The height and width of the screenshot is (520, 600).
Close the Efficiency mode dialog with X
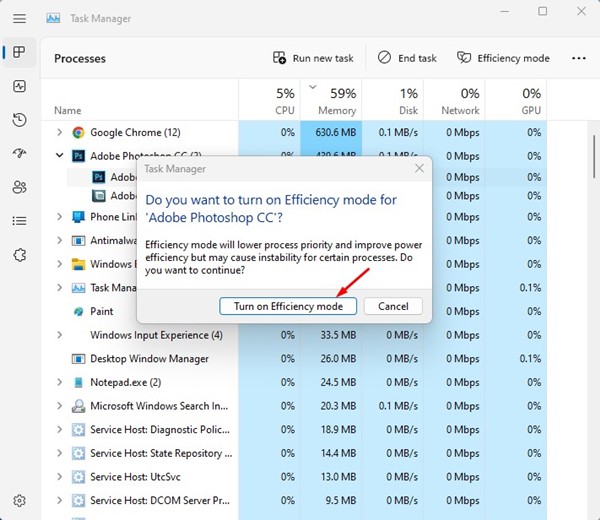pyautogui.click(x=419, y=168)
